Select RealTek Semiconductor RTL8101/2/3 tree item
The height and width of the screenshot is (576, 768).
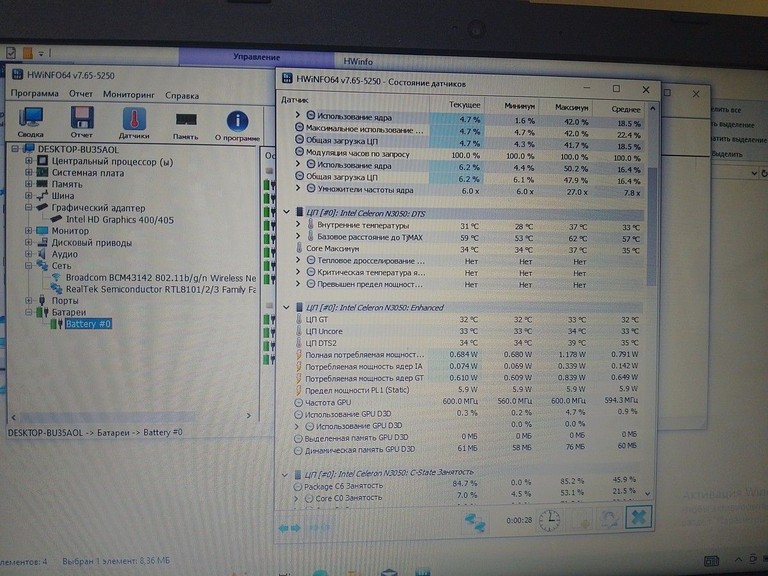(x=161, y=289)
